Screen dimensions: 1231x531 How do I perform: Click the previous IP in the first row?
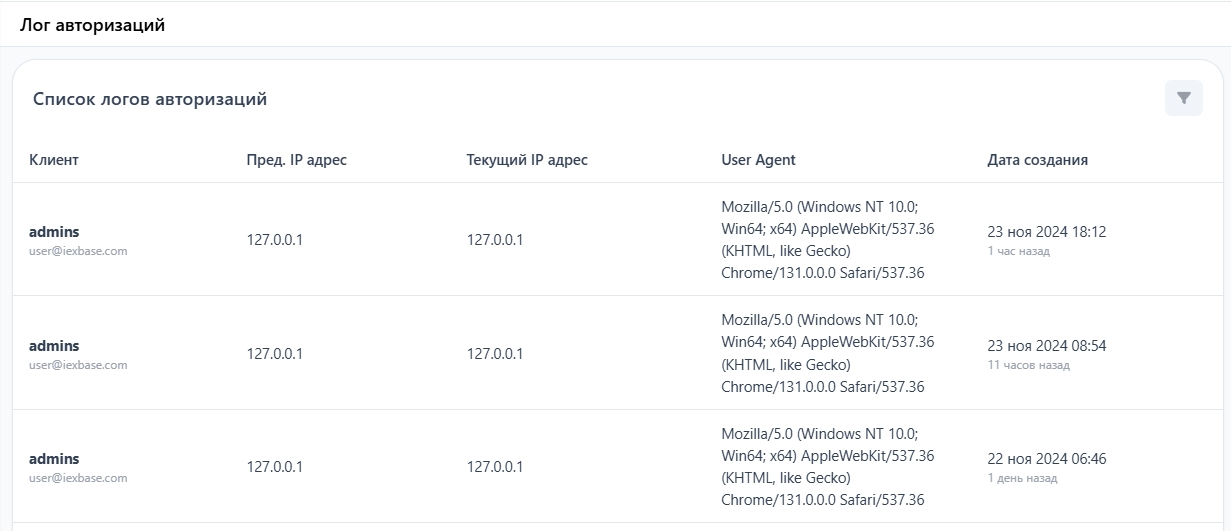coord(275,240)
